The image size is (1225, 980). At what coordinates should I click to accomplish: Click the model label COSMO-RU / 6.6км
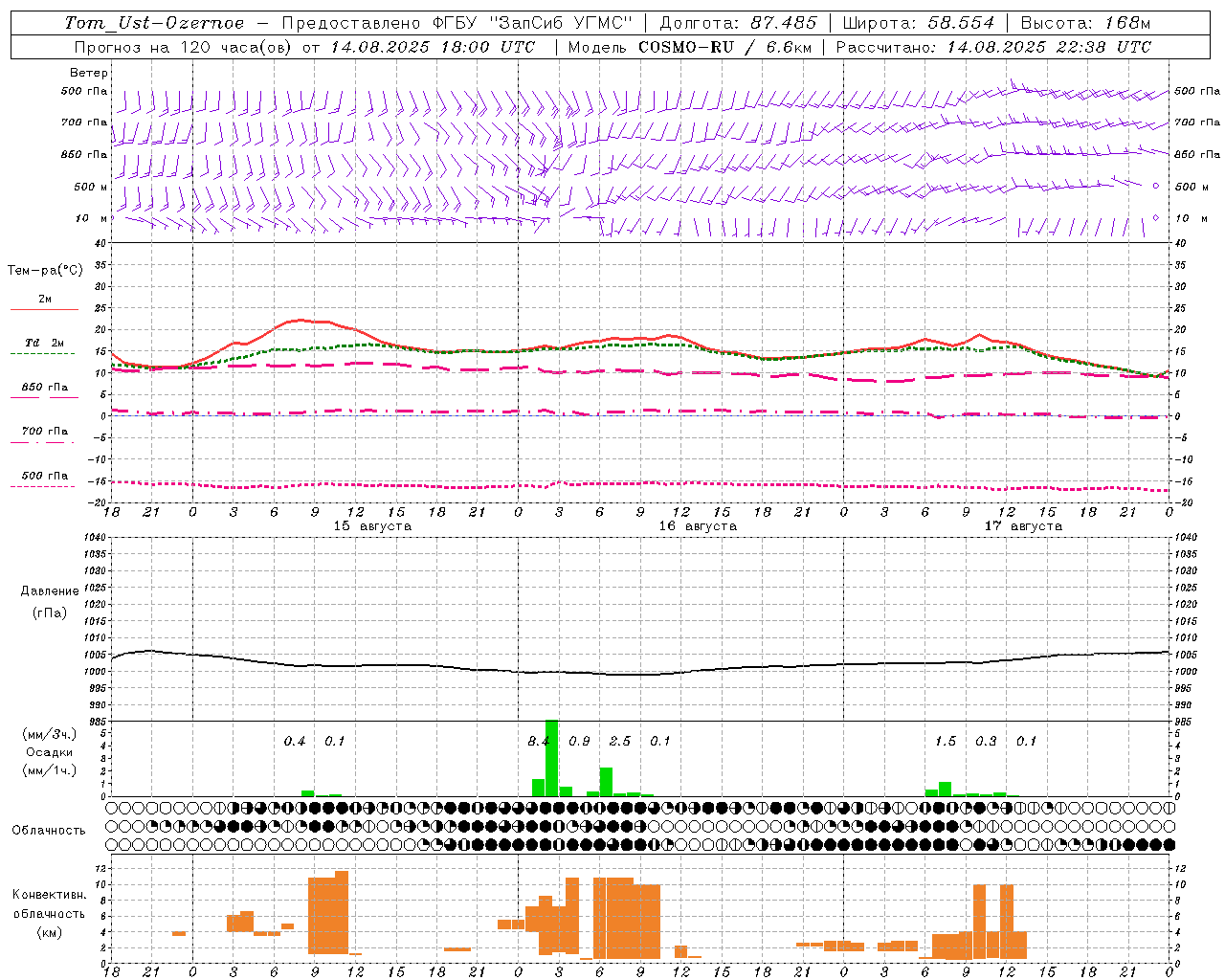pos(724,47)
